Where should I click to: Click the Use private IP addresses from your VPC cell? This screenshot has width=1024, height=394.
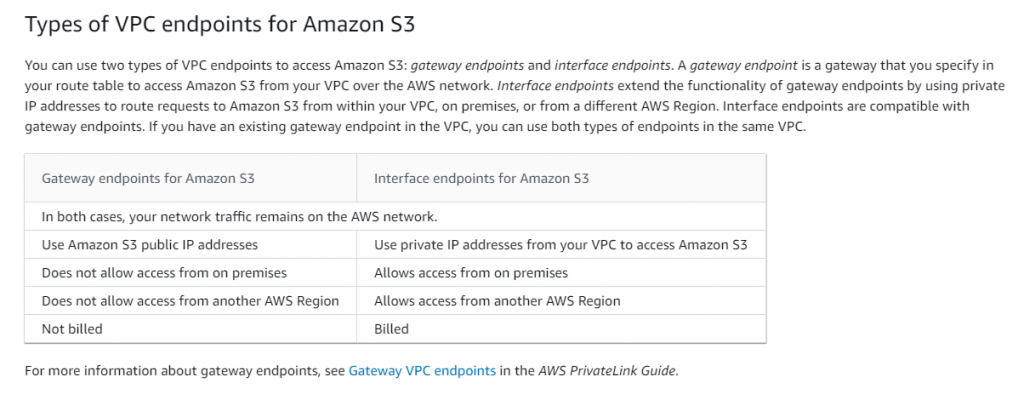tap(562, 245)
